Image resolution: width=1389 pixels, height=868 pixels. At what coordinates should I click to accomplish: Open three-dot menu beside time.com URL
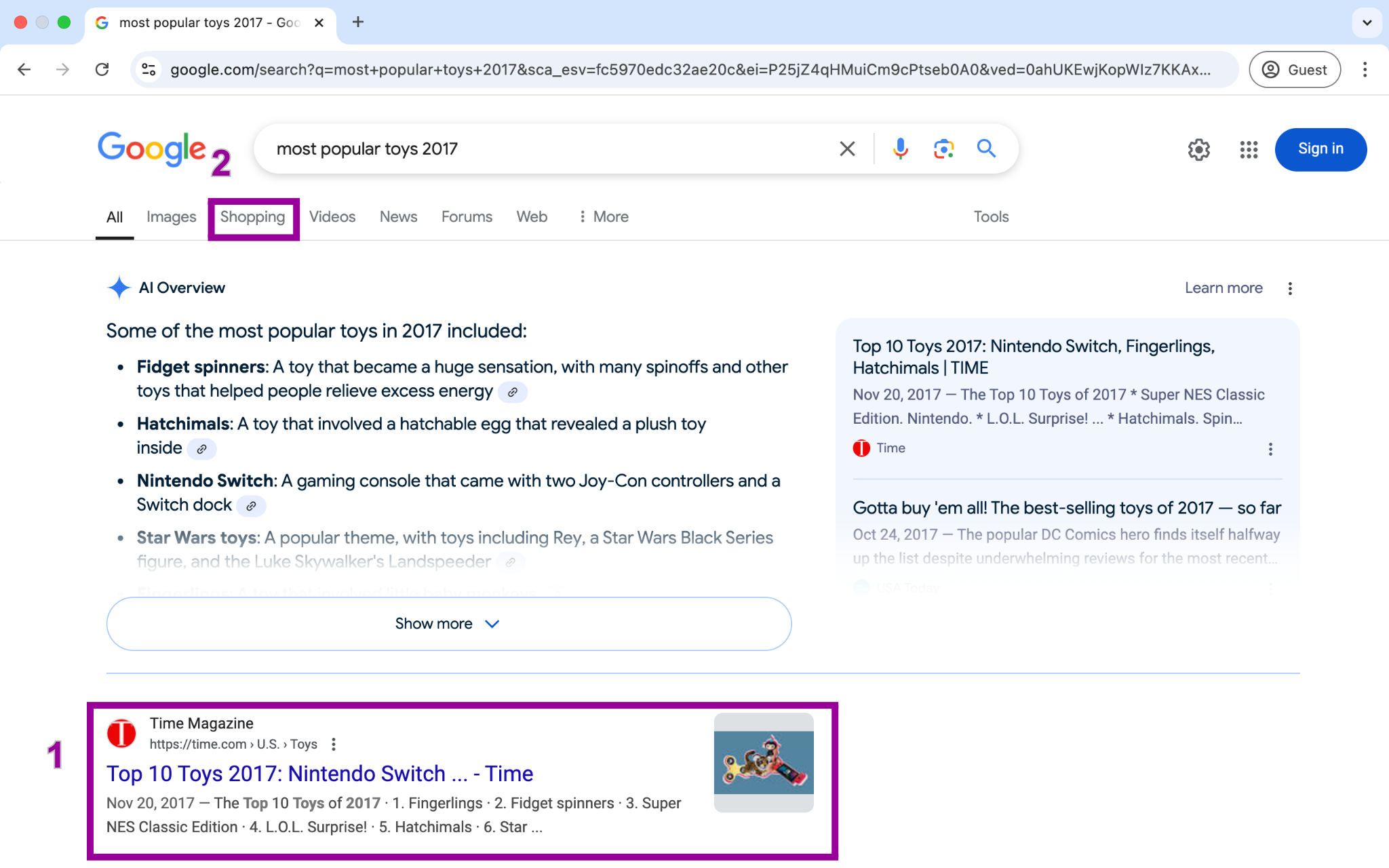click(x=333, y=745)
